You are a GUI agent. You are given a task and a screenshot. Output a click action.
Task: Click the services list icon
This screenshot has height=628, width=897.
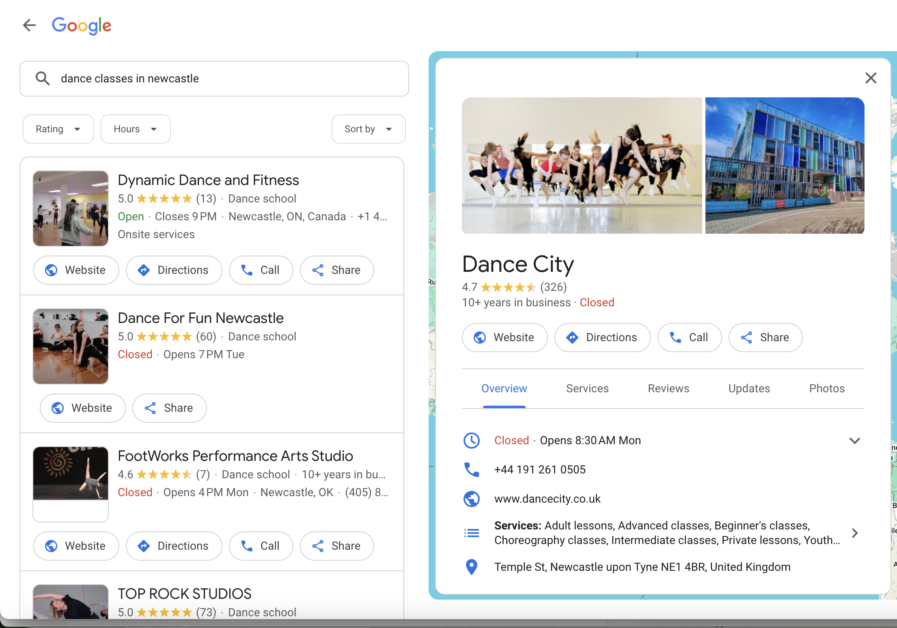pyautogui.click(x=471, y=533)
